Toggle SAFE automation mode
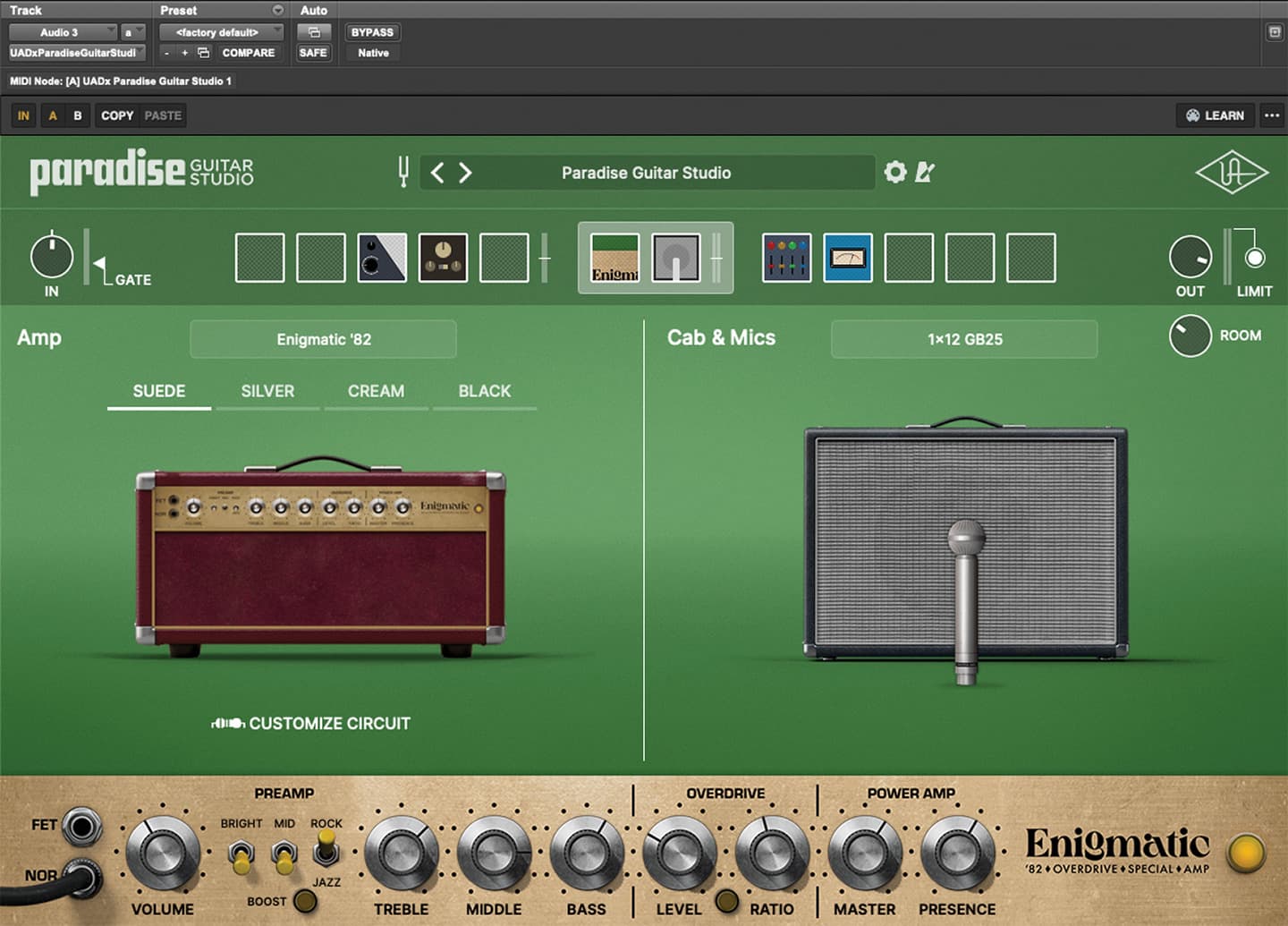Screen dimensions: 1288x926 point(313,53)
